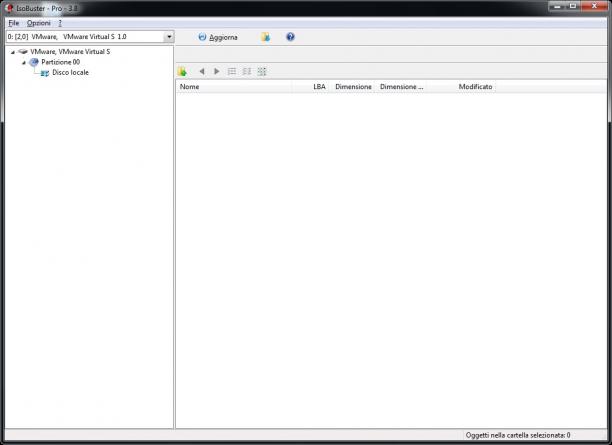Image resolution: width=612 pixels, height=445 pixels.
Task: Go back with the left arrow icon
Action: point(202,71)
